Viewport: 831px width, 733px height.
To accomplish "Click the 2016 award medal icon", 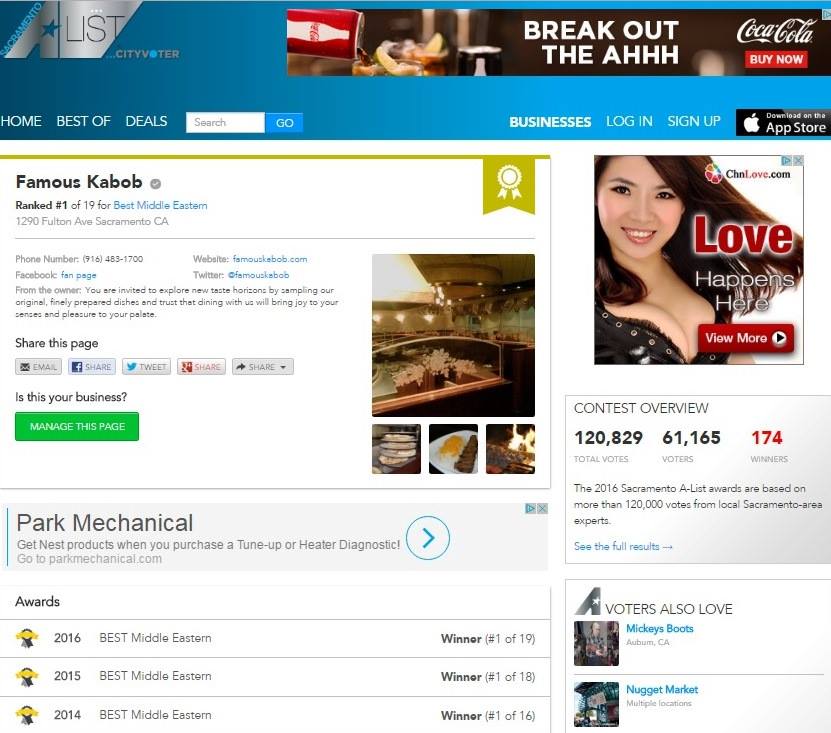I will tap(27, 638).
